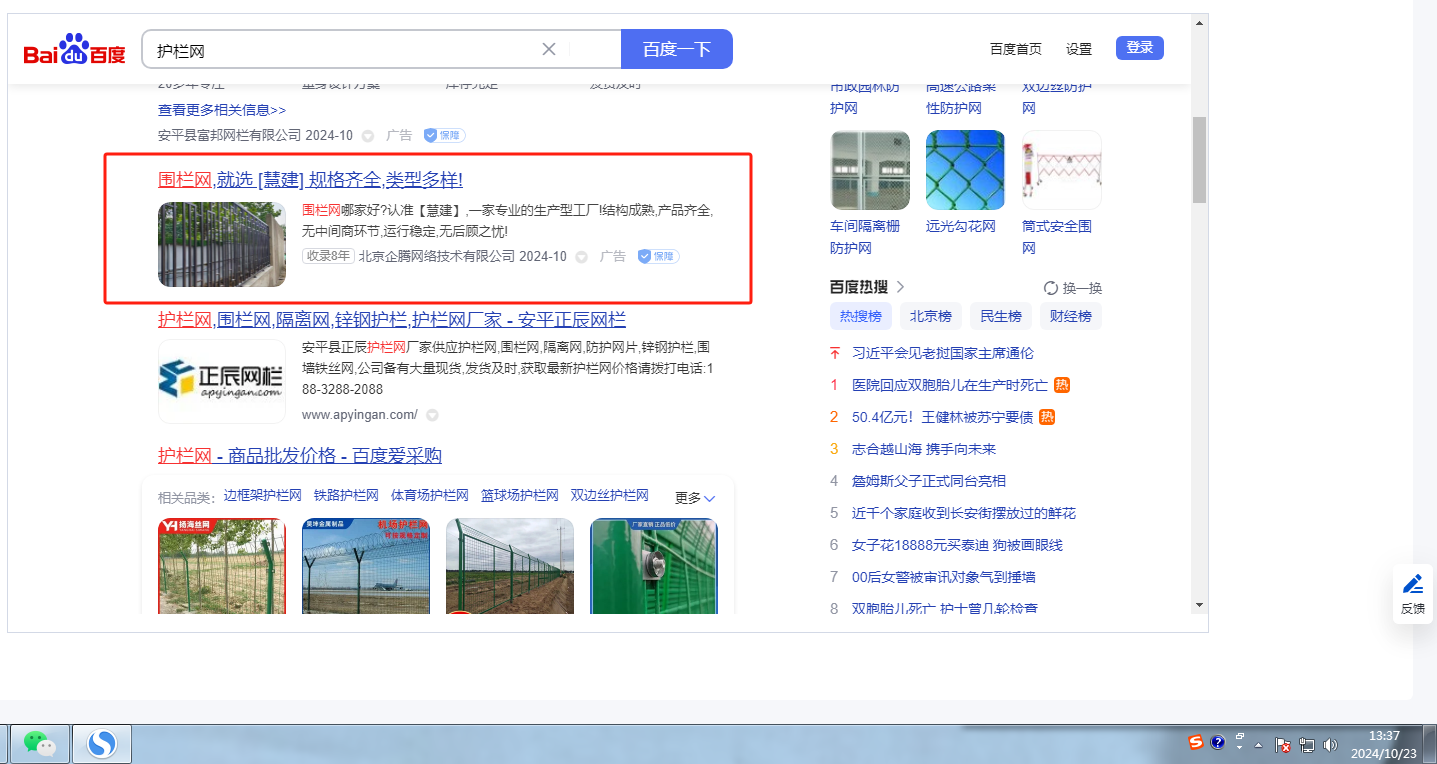Viewport: 1437px width, 764px height.
Task: Open the 扬海丝网 fence product image
Action: 222,566
